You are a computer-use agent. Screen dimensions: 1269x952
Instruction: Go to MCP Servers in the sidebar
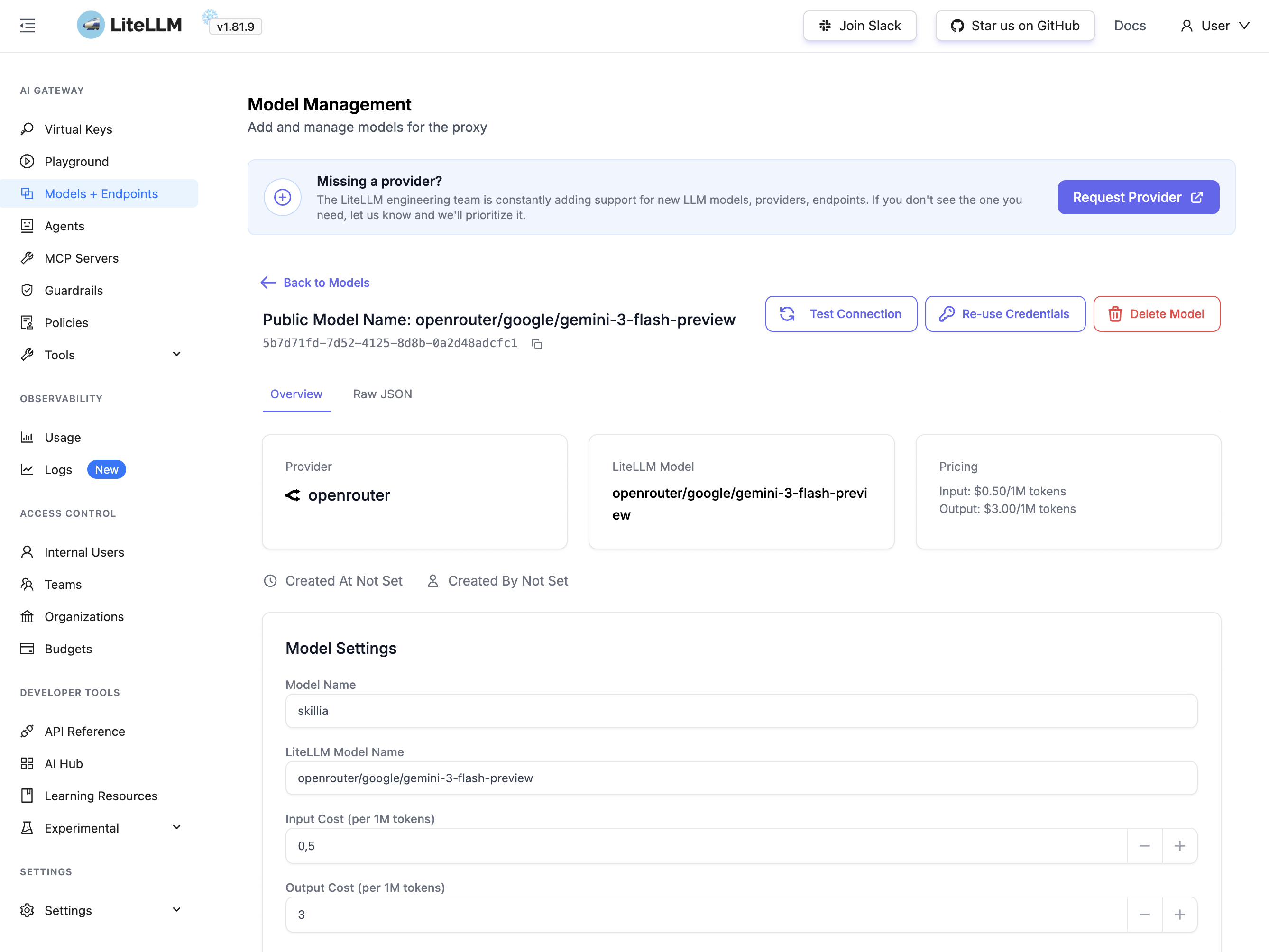point(81,258)
